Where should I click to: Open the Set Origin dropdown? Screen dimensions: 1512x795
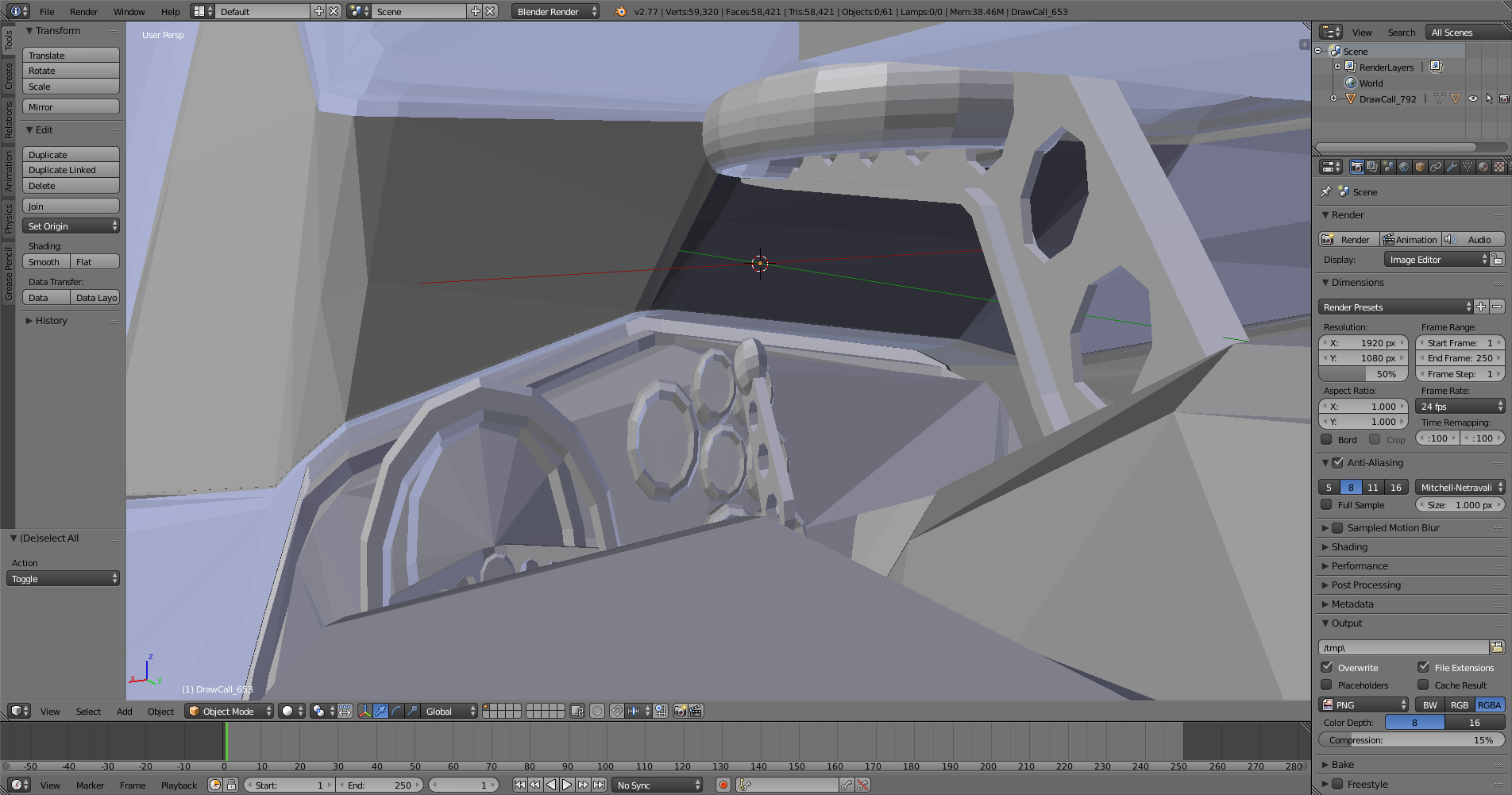(x=71, y=226)
